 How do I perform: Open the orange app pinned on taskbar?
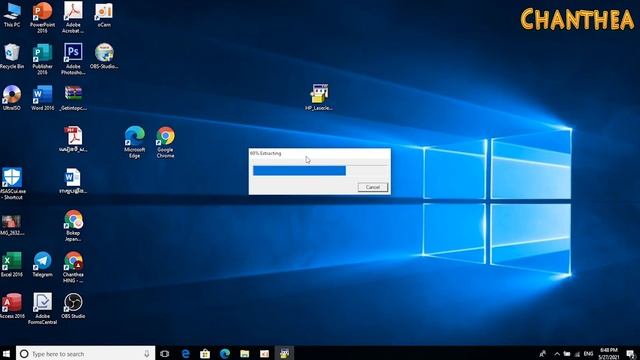(264, 353)
